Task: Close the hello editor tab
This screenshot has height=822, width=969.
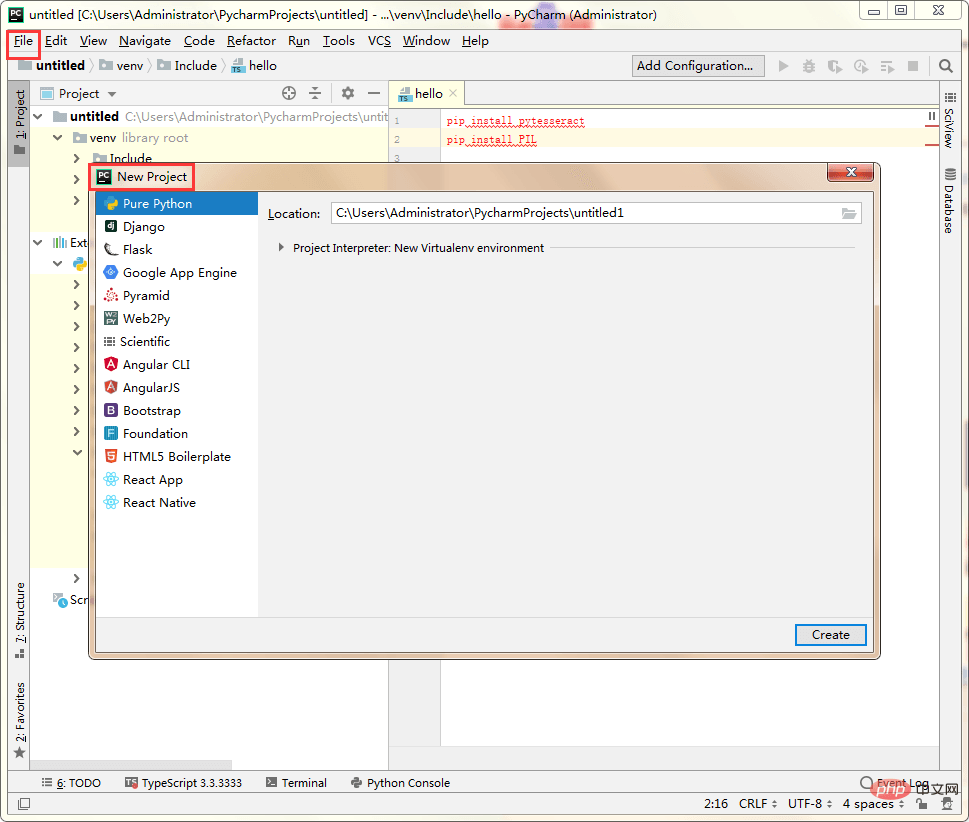Action: [x=453, y=93]
